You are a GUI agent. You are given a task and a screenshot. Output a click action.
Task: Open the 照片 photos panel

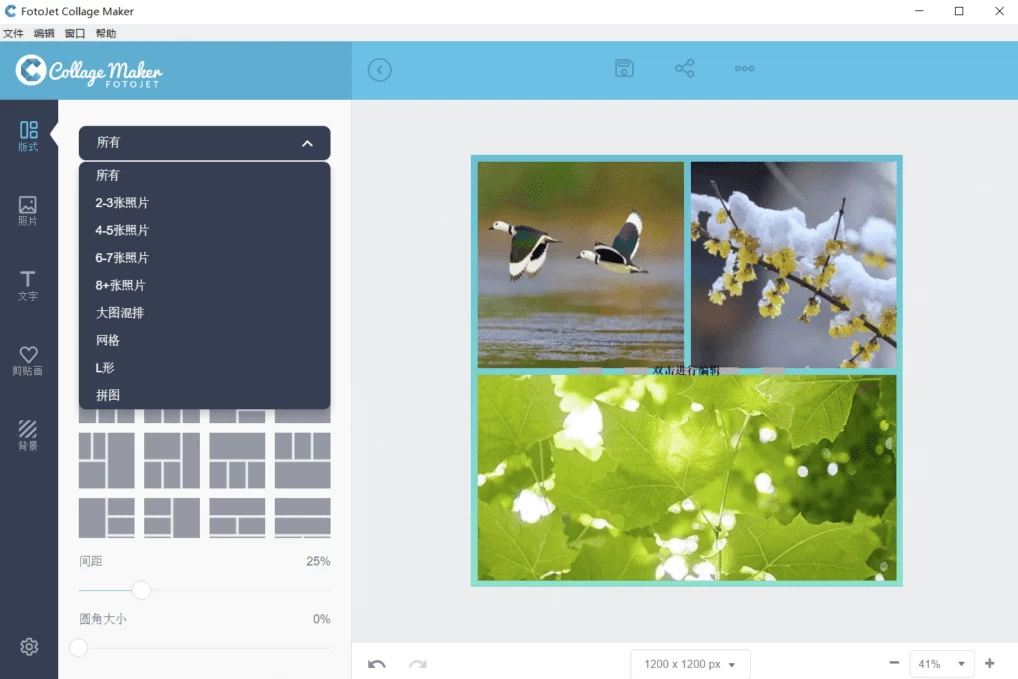27,211
